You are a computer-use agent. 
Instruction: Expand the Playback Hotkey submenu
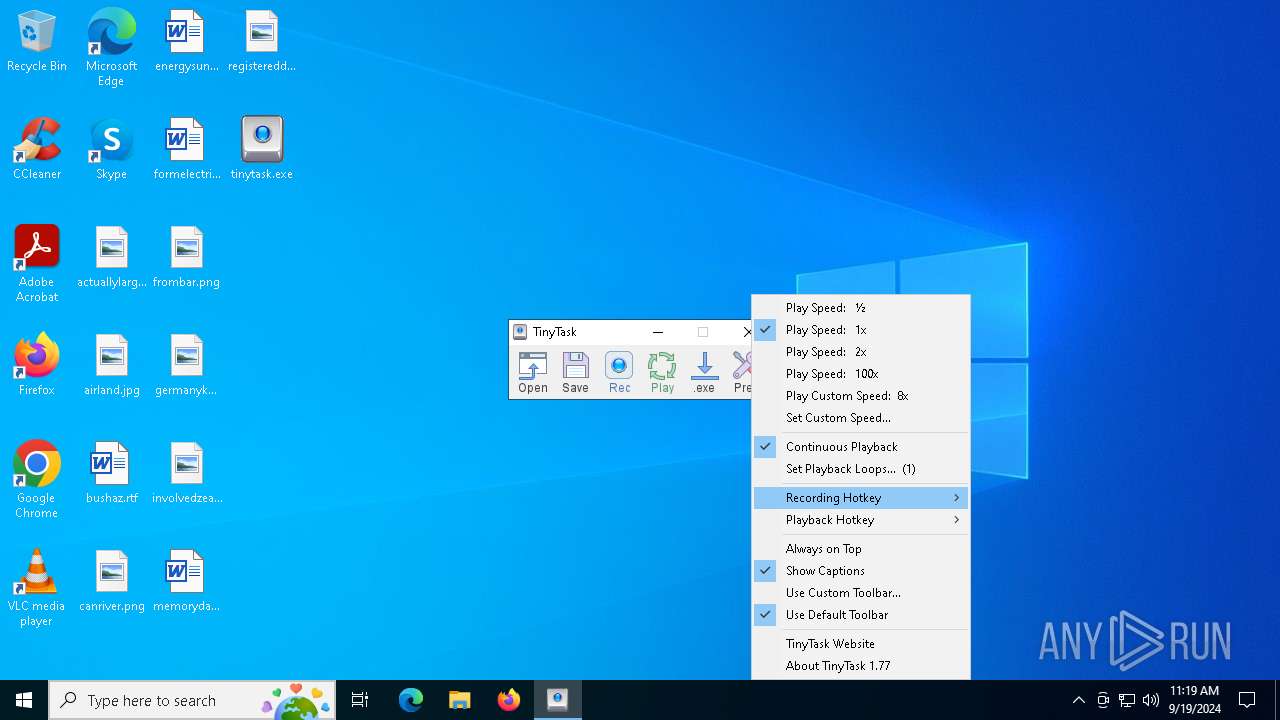(861, 520)
